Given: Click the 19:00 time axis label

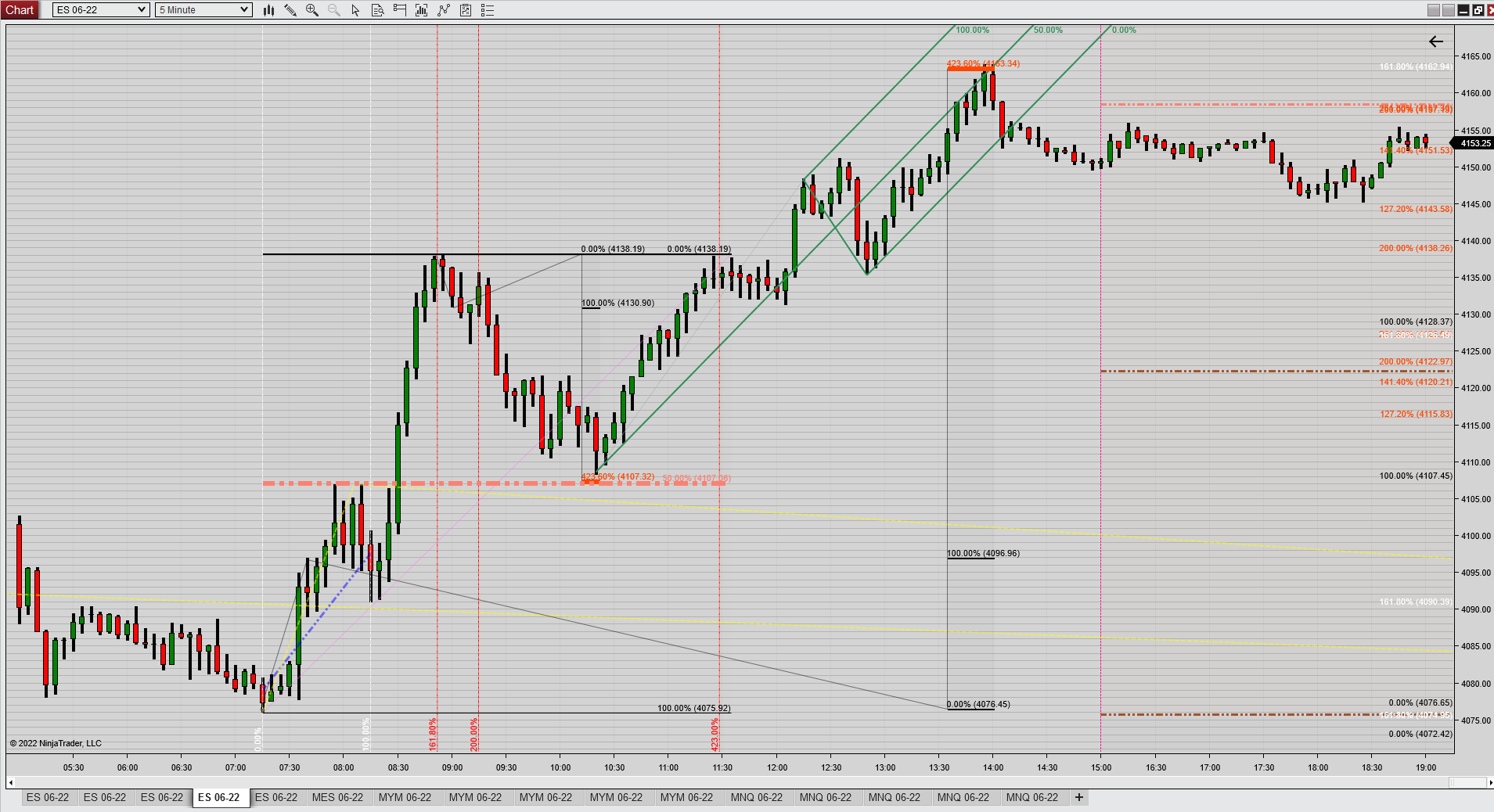Looking at the screenshot, I should (1426, 767).
